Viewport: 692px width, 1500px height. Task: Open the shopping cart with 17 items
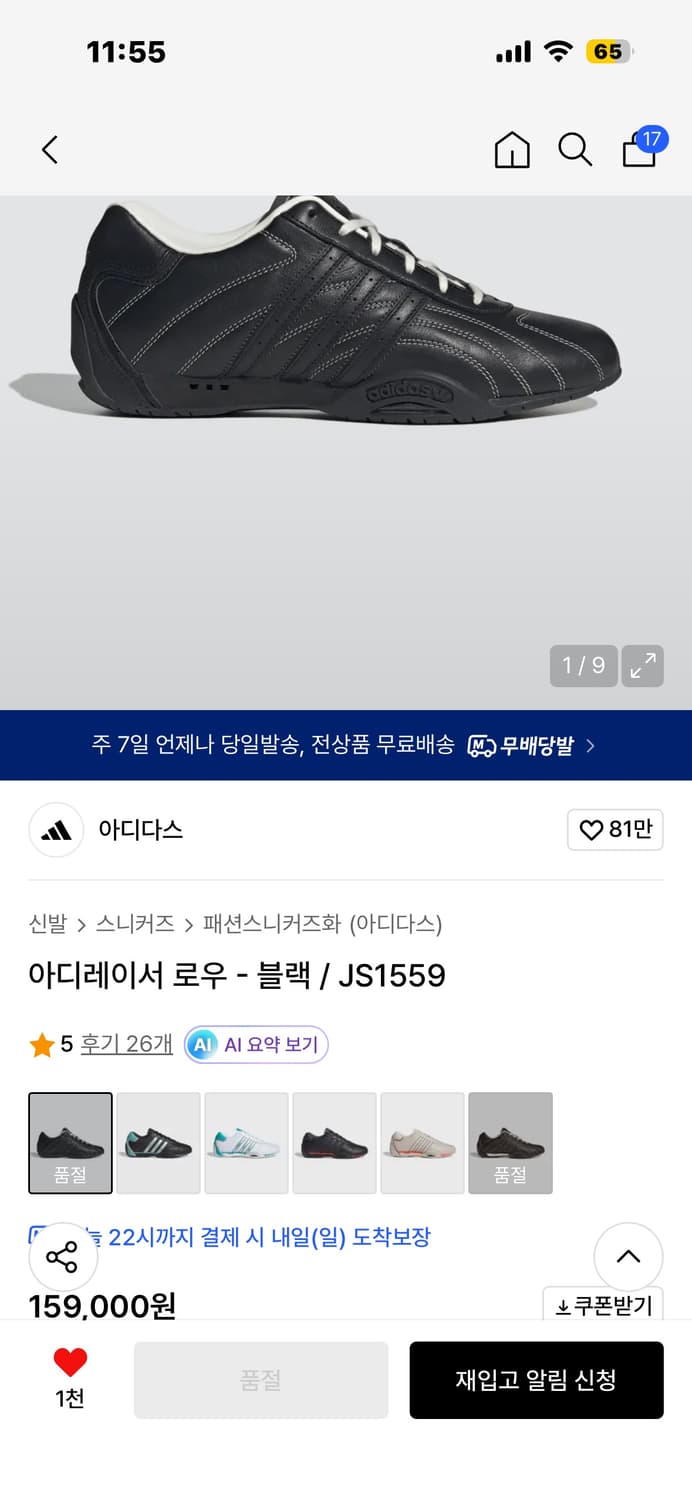point(637,149)
